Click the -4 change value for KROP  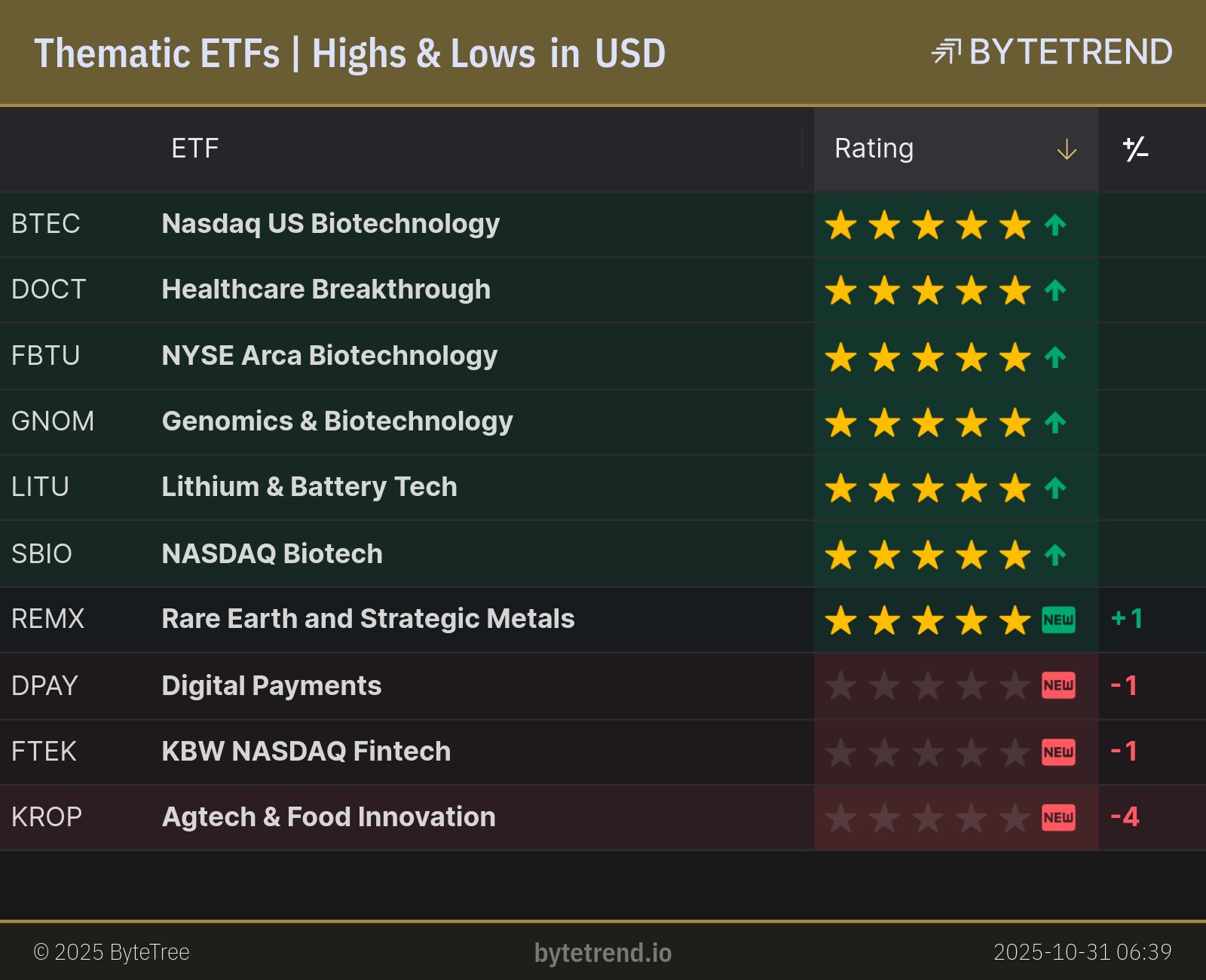pos(1125,817)
